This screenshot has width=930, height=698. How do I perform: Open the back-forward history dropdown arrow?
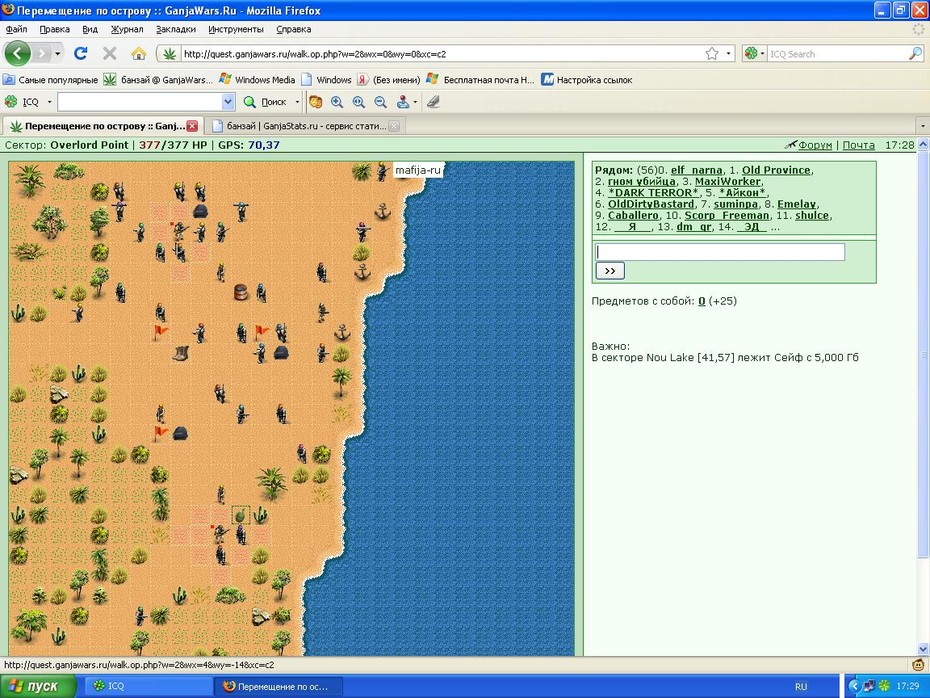58,54
